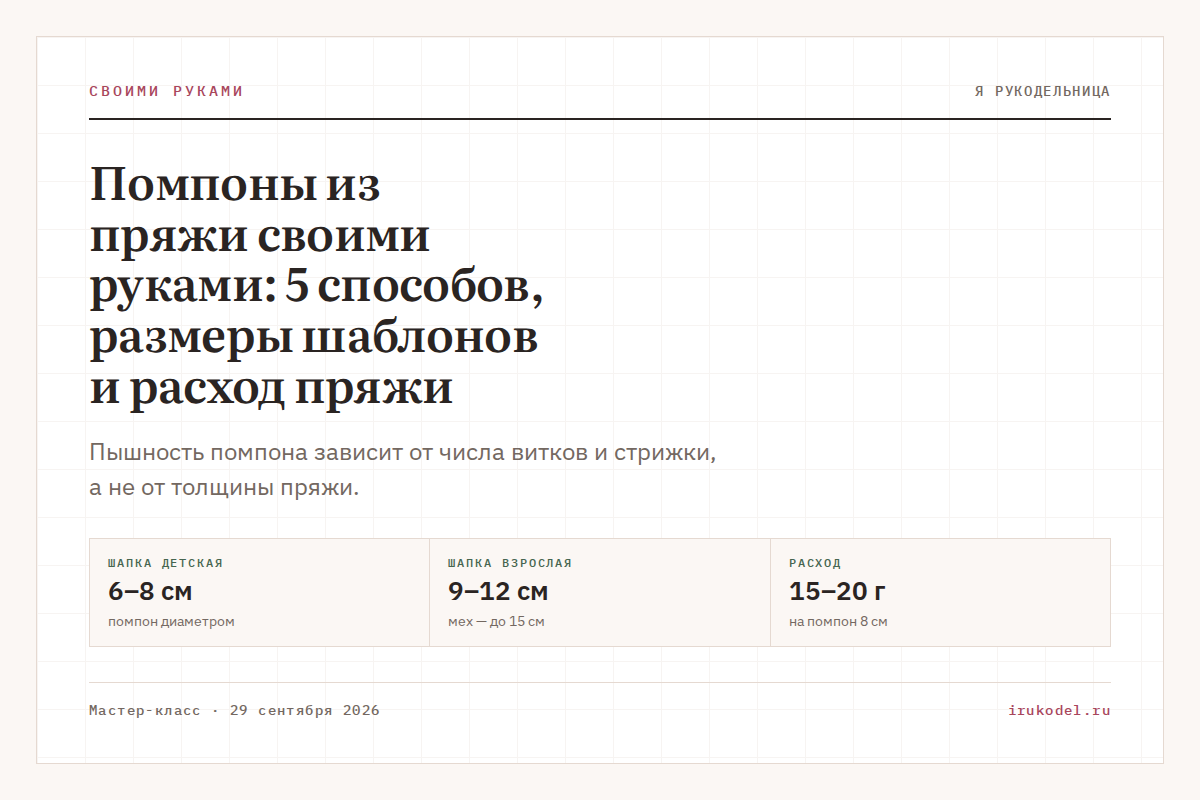Open the СВОИМИ РУКАМИ category label
The height and width of the screenshot is (800, 1200).
166,91
